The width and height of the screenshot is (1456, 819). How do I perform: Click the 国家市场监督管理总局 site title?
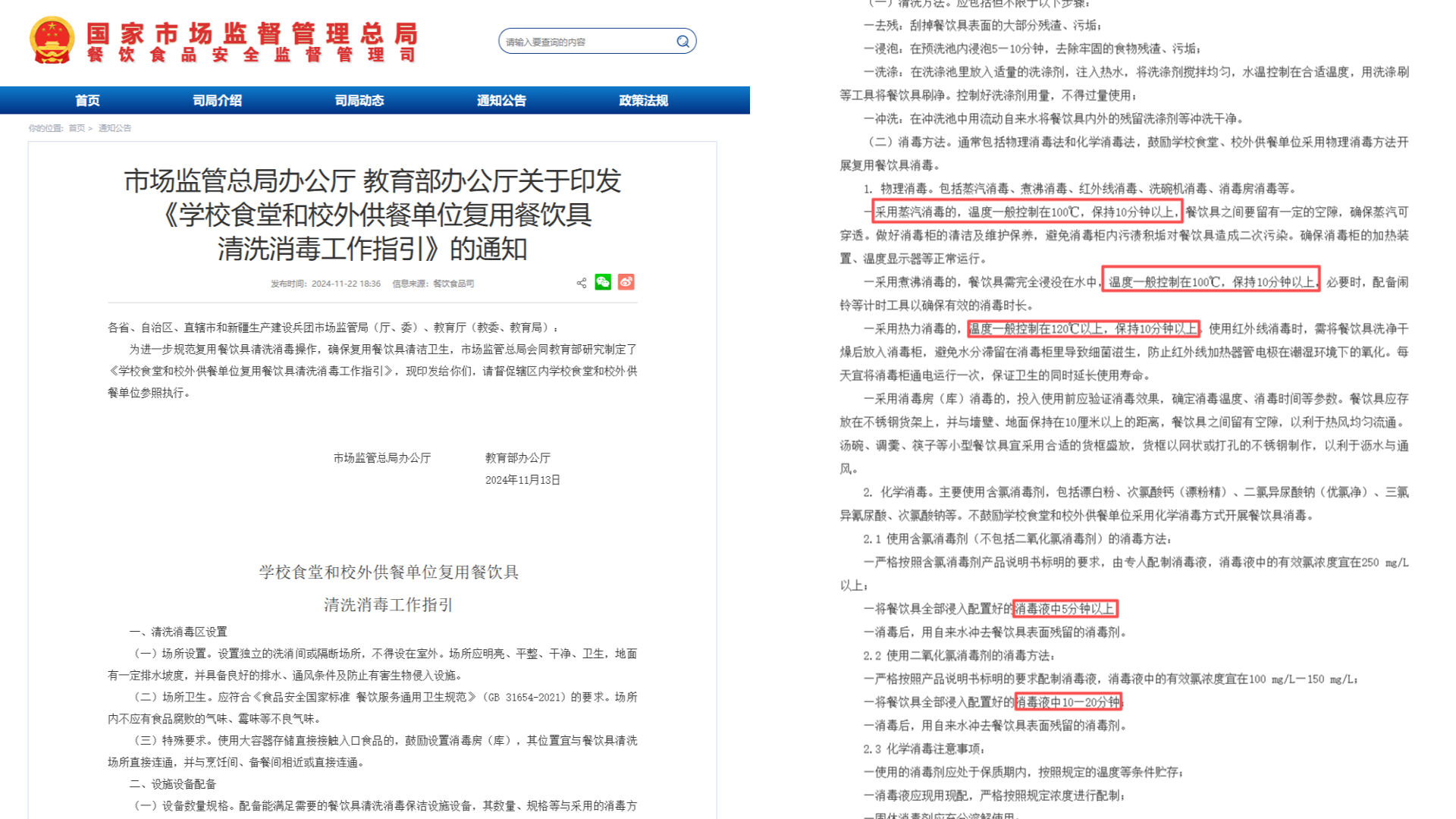[x=252, y=33]
